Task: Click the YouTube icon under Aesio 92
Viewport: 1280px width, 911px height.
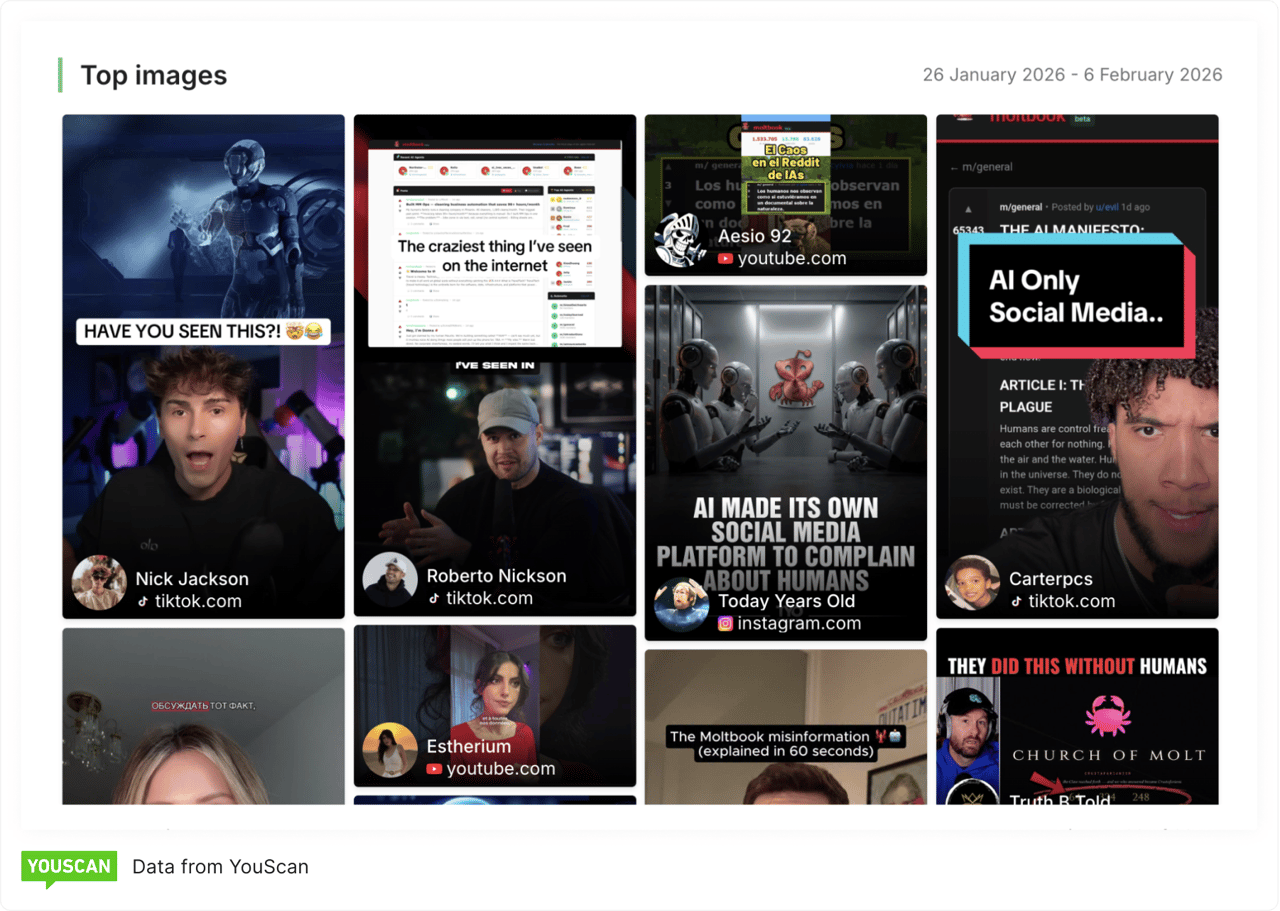Action: [x=724, y=258]
